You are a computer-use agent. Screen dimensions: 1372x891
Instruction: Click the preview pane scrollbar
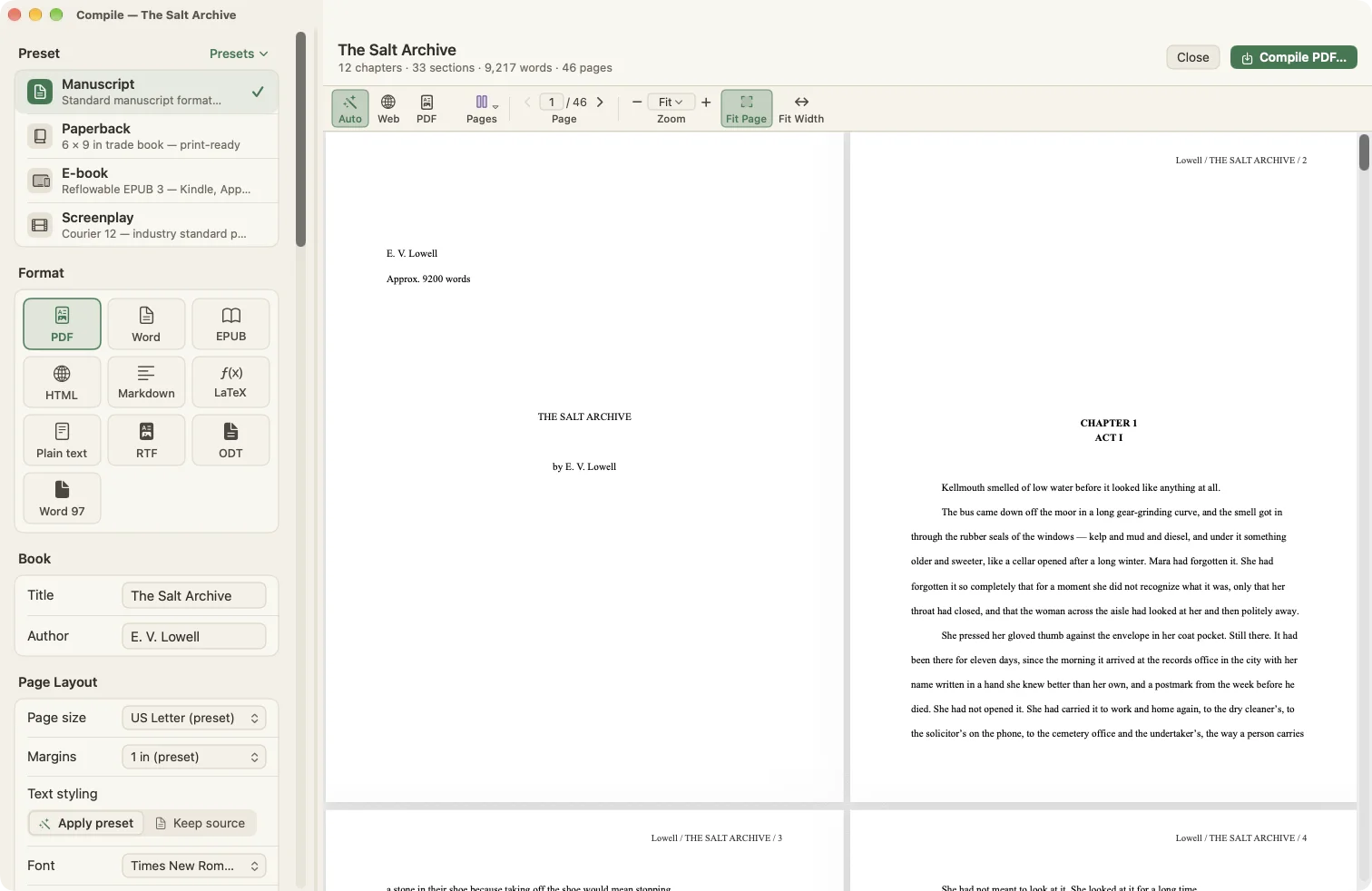(1364, 152)
